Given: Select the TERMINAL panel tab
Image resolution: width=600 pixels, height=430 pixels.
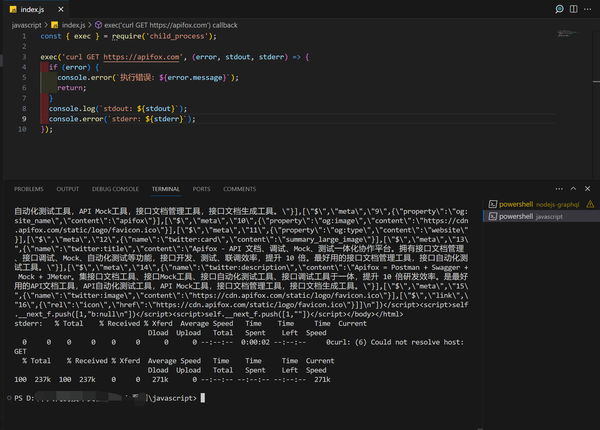Looking at the screenshot, I should pyautogui.click(x=166, y=188).
